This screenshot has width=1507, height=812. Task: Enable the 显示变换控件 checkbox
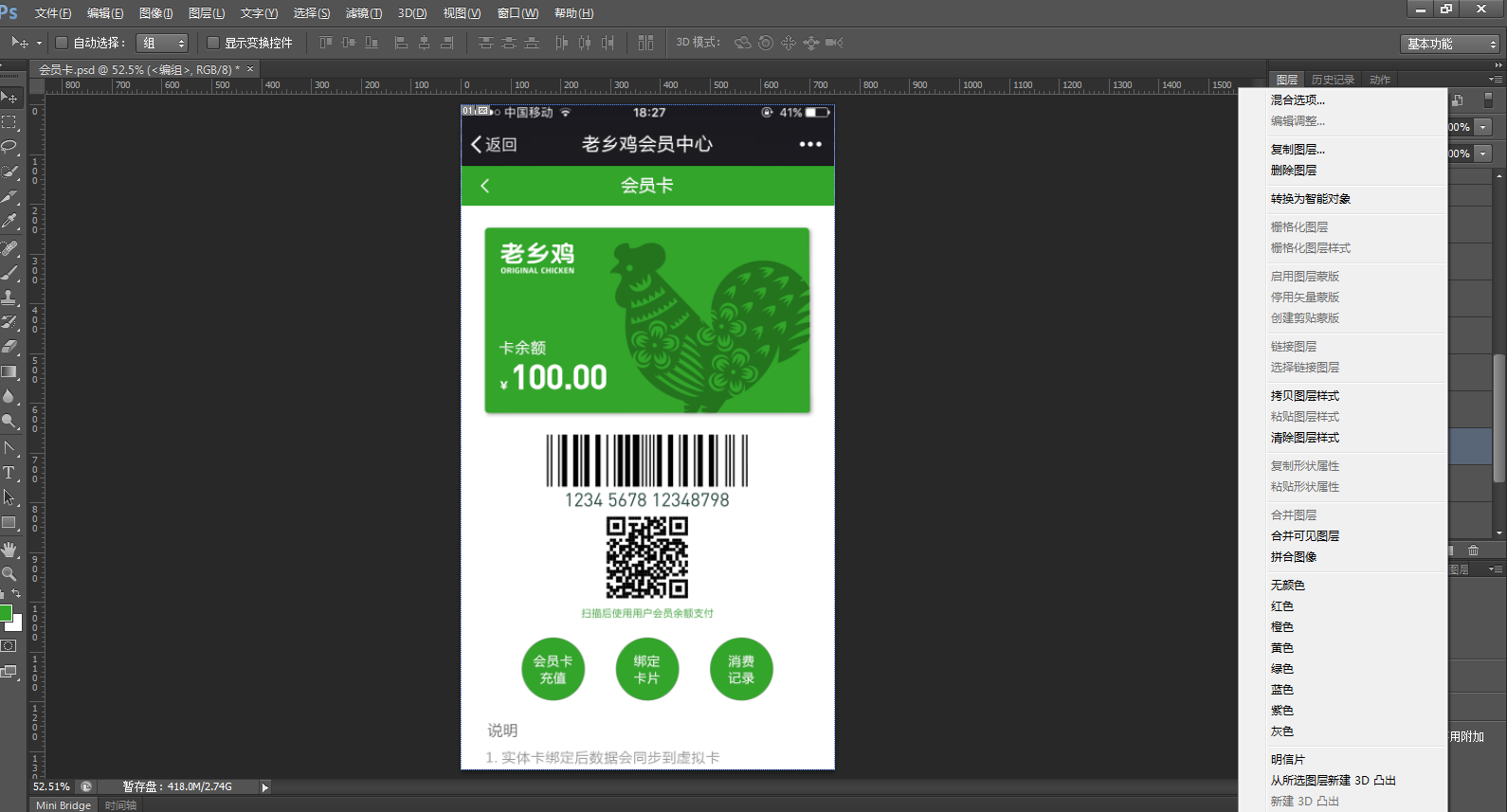pos(213,43)
